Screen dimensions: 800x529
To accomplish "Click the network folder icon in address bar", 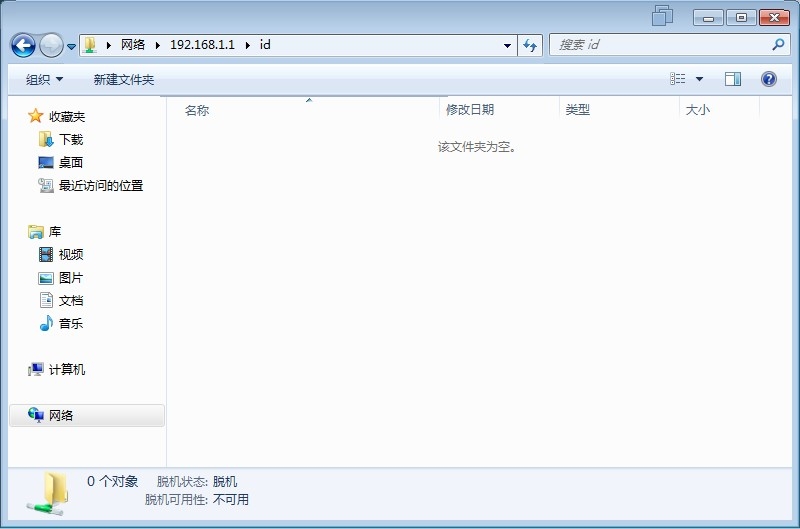I will 90,45.
